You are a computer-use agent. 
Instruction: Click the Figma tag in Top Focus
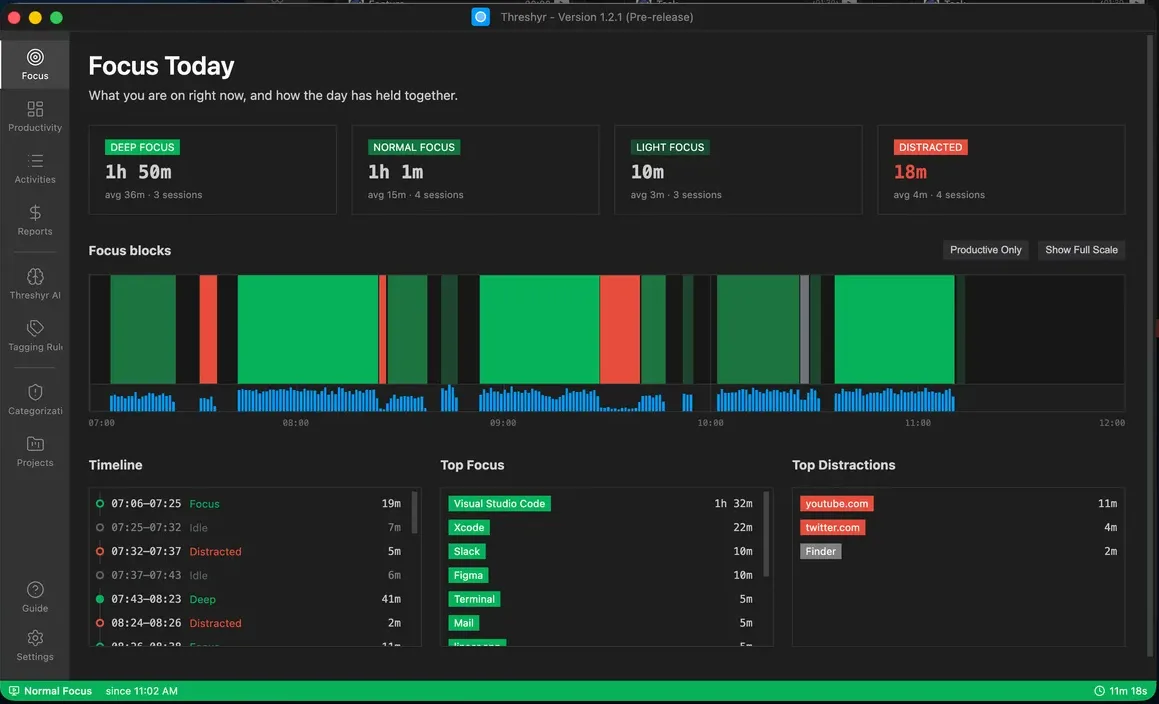tap(468, 575)
